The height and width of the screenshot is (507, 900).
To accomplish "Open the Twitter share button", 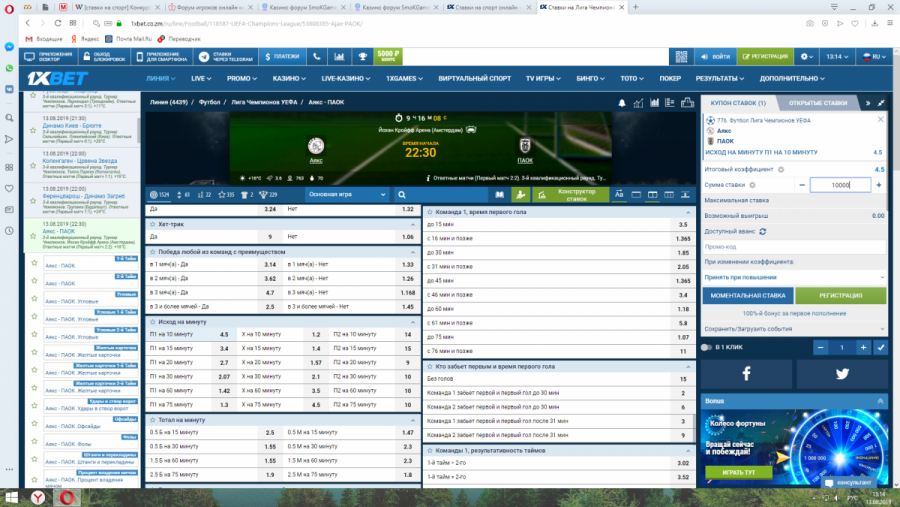I will tap(841, 373).
